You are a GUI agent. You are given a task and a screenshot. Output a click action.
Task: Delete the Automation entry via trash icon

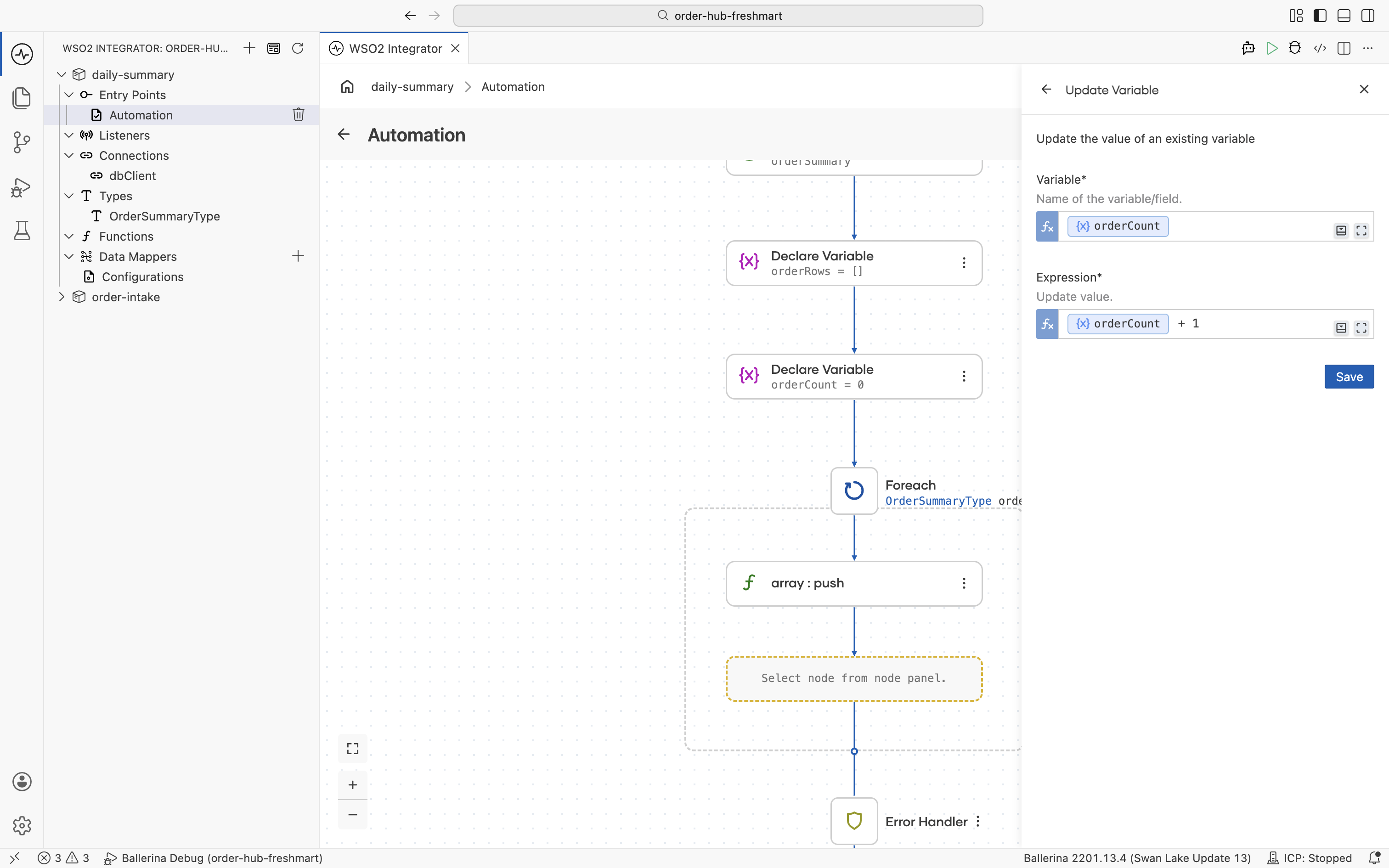(299, 115)
